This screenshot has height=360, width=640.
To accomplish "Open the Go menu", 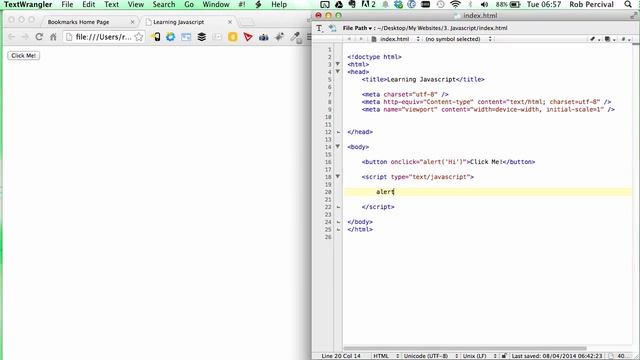I will click(x=189, y=4).
